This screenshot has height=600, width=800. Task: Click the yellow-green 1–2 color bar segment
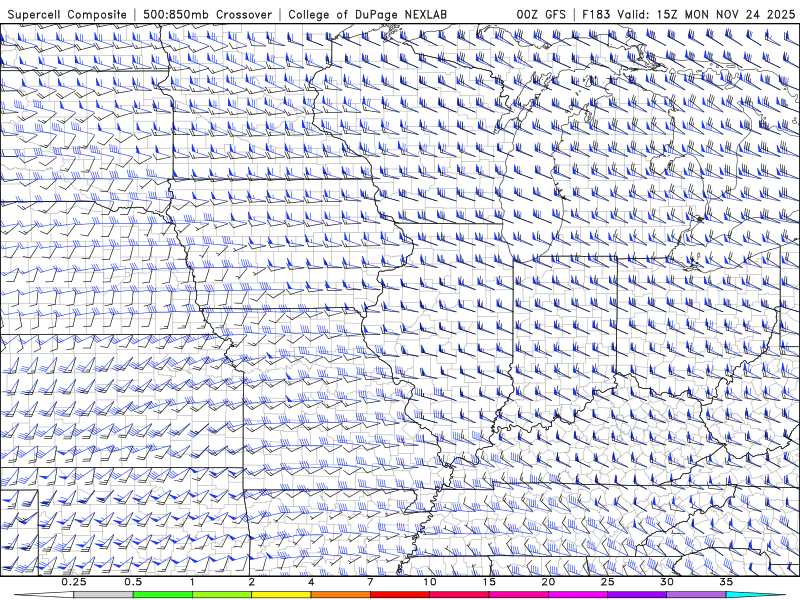pos(222,595)
